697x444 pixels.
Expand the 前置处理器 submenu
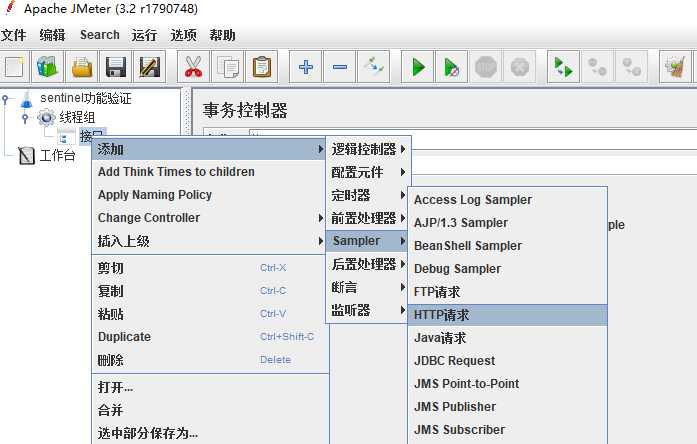point(368,218)
